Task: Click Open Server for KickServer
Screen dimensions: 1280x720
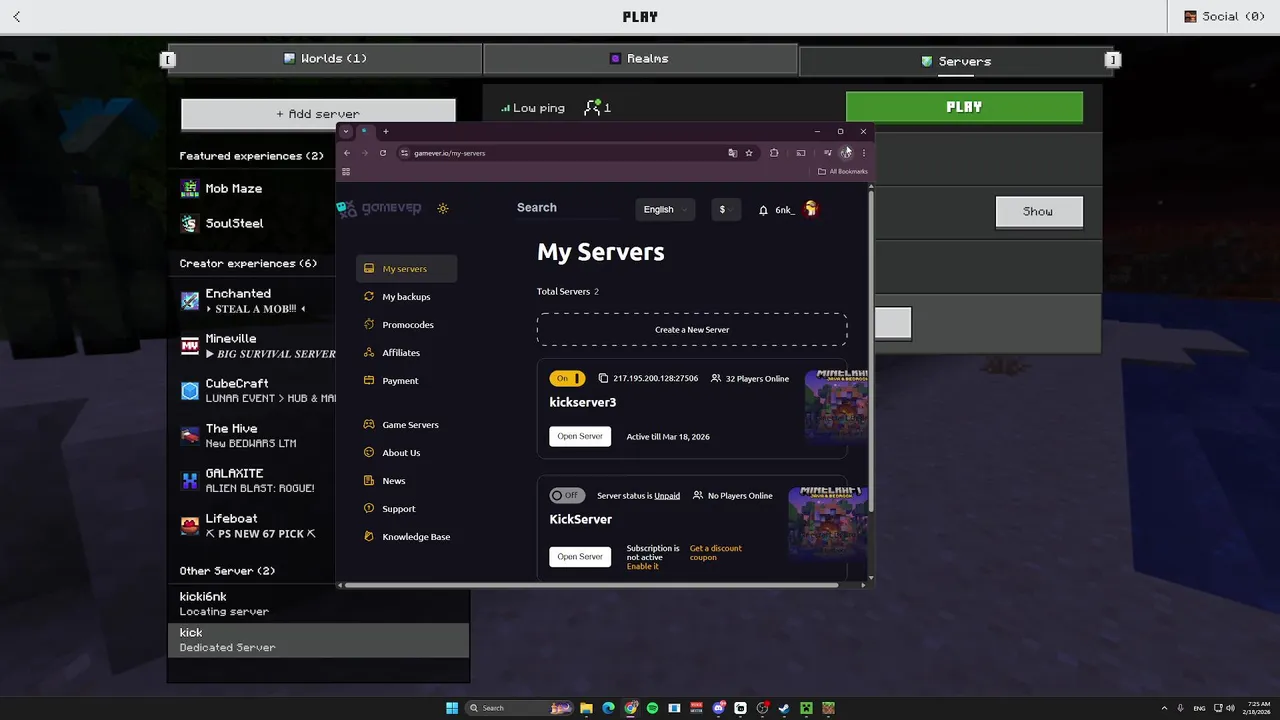Action: 580,556
